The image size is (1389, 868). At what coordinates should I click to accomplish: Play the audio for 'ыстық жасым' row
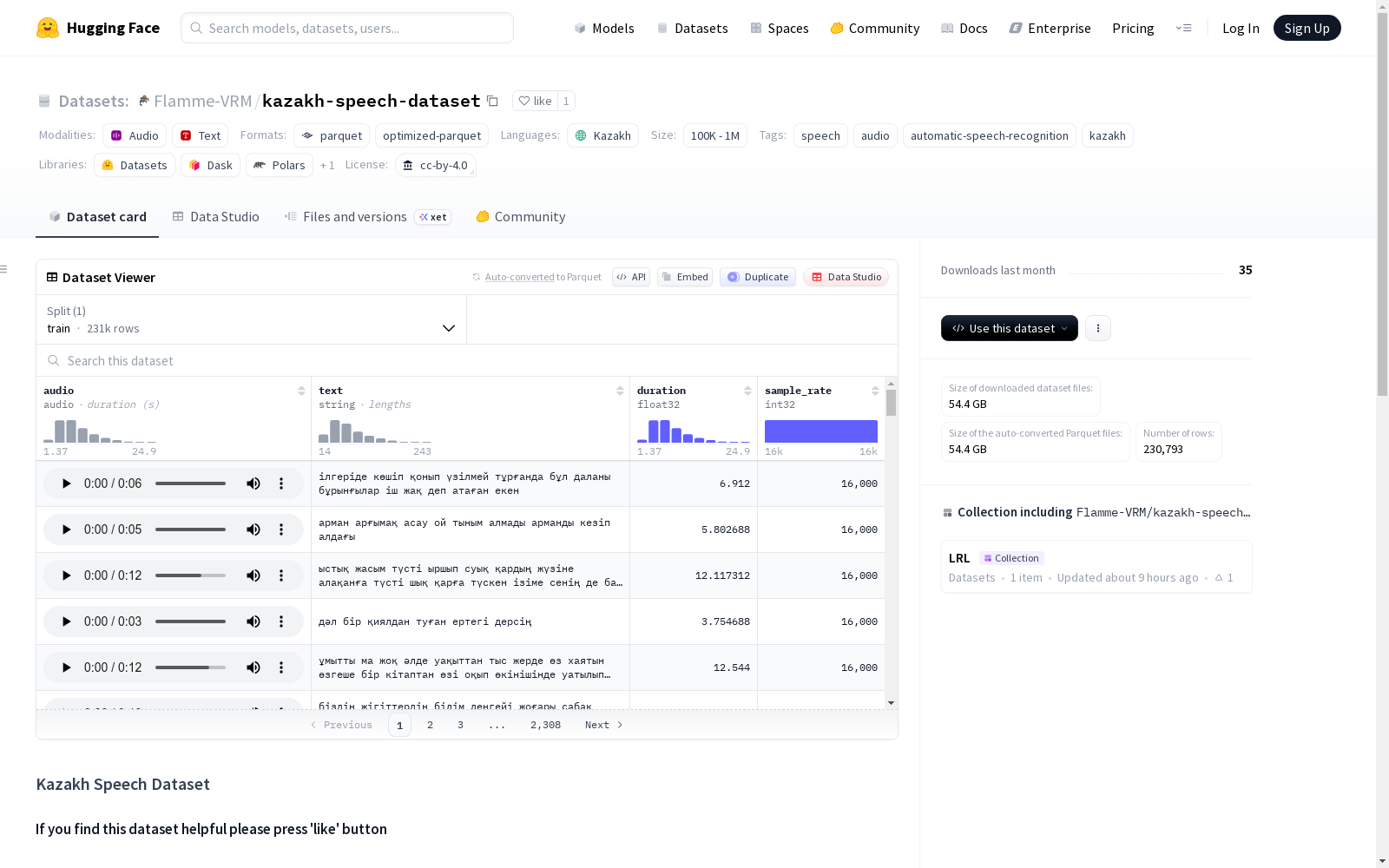66,575
